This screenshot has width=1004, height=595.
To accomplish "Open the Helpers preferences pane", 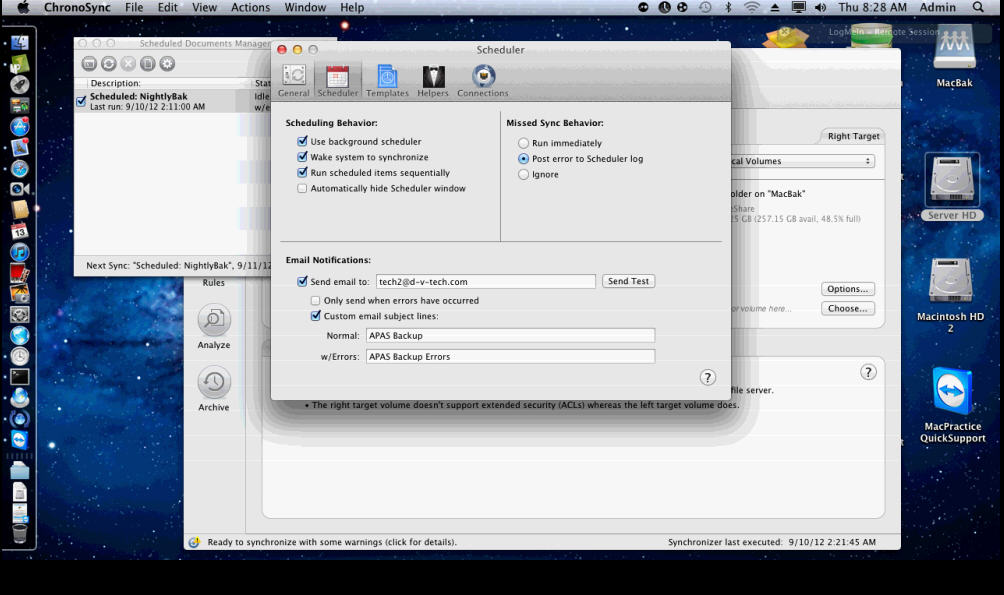I will coord(433,80).
